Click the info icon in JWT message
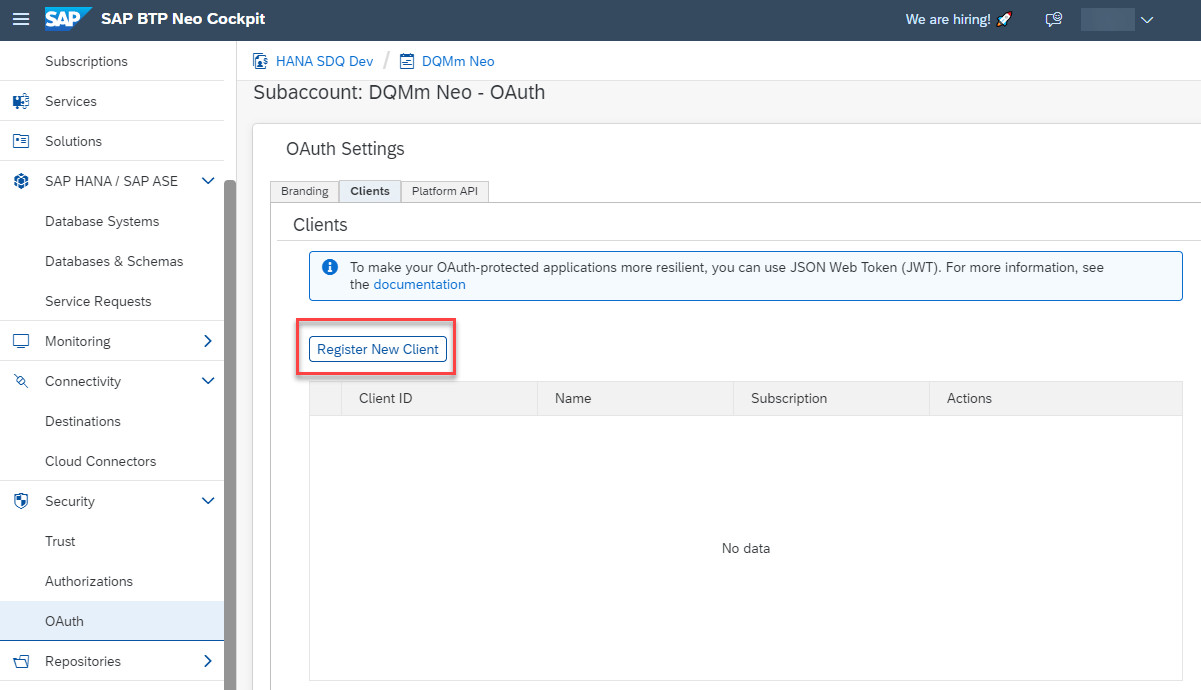The height and width of the screenshot is (690, 1201). pos(330,268)
